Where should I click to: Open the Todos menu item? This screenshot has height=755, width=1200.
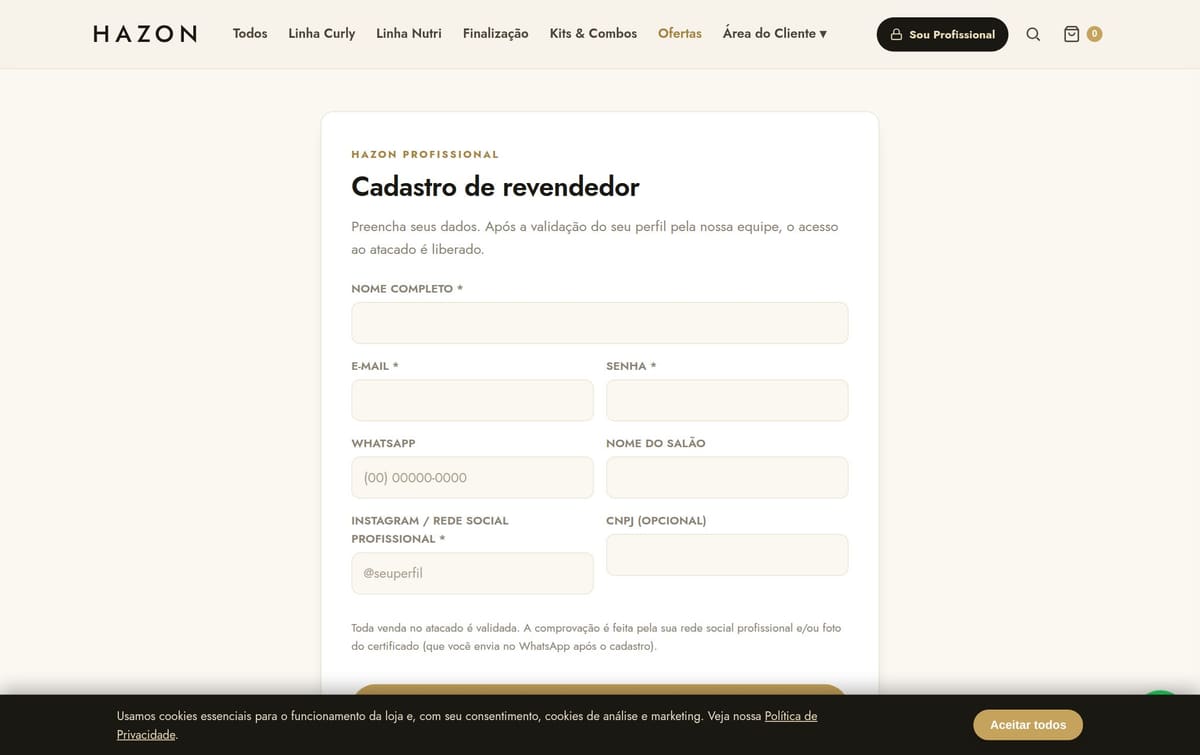pyautogui.click(x=250, y=33)
